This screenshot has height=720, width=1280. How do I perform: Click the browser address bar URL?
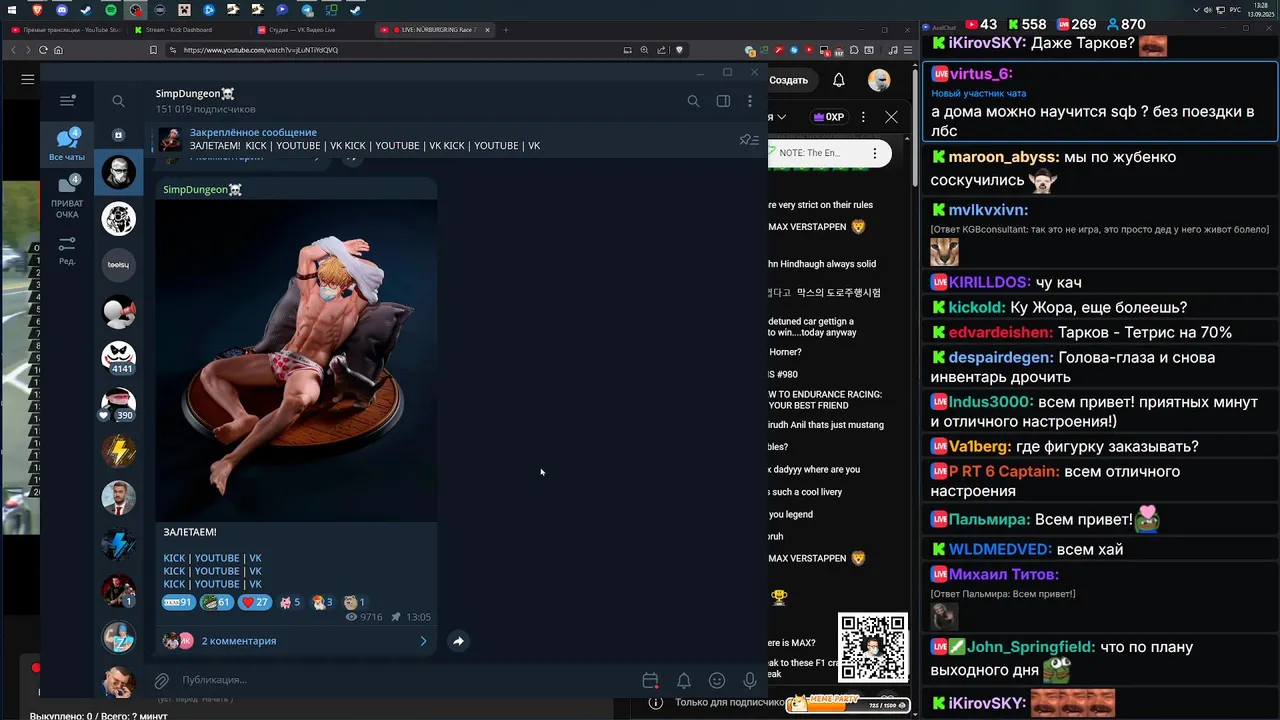[x=261, y=50]
